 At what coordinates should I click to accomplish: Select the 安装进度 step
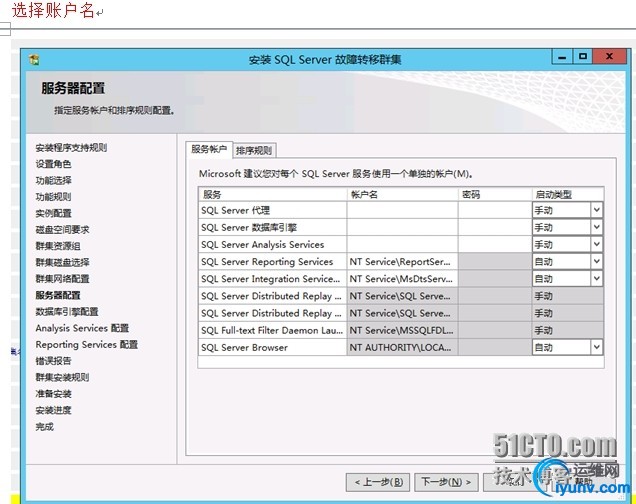coord(53,410)
